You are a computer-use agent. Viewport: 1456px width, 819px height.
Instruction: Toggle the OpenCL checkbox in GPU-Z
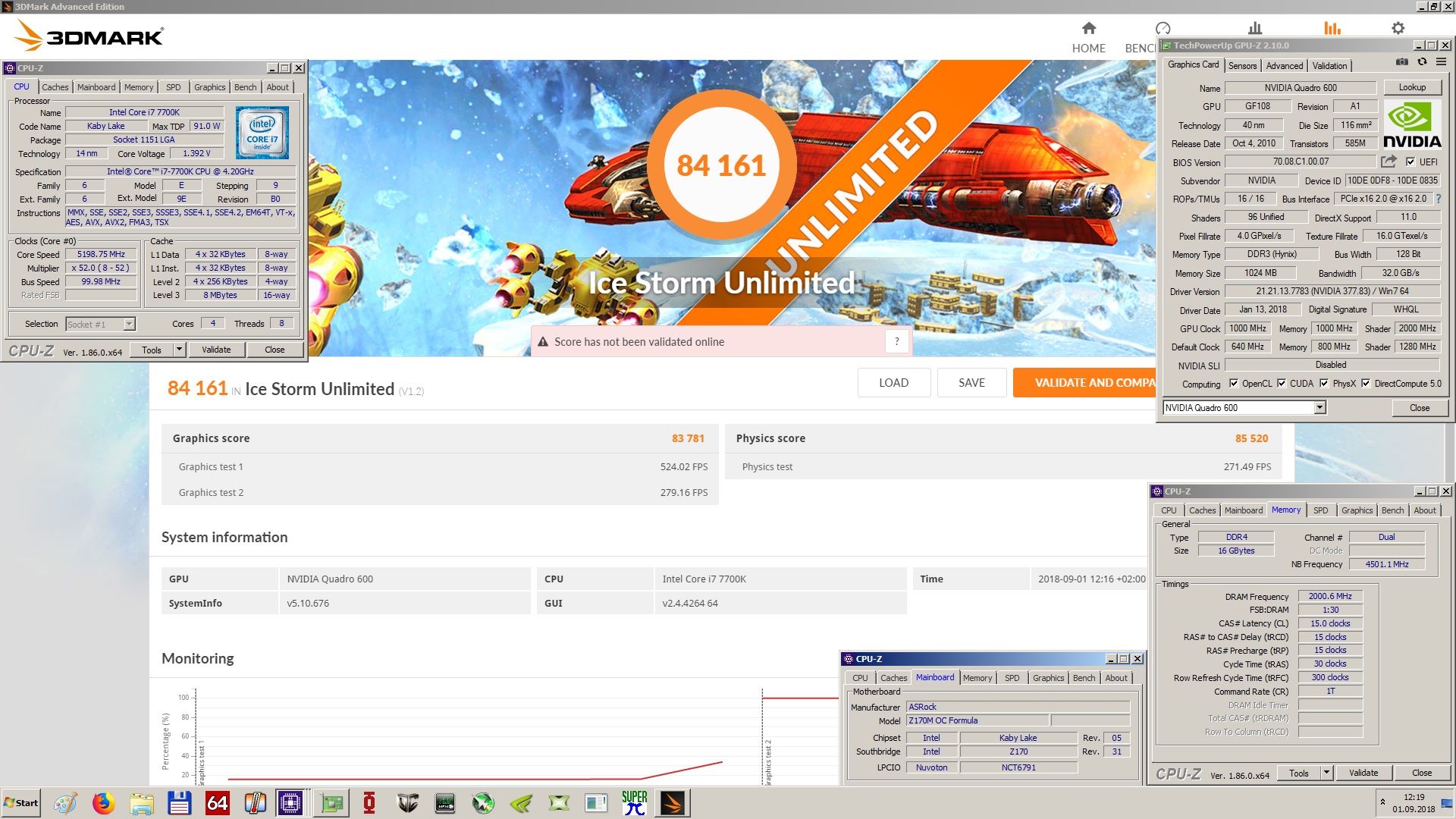pyautogui.click(x=1233, y=384)
